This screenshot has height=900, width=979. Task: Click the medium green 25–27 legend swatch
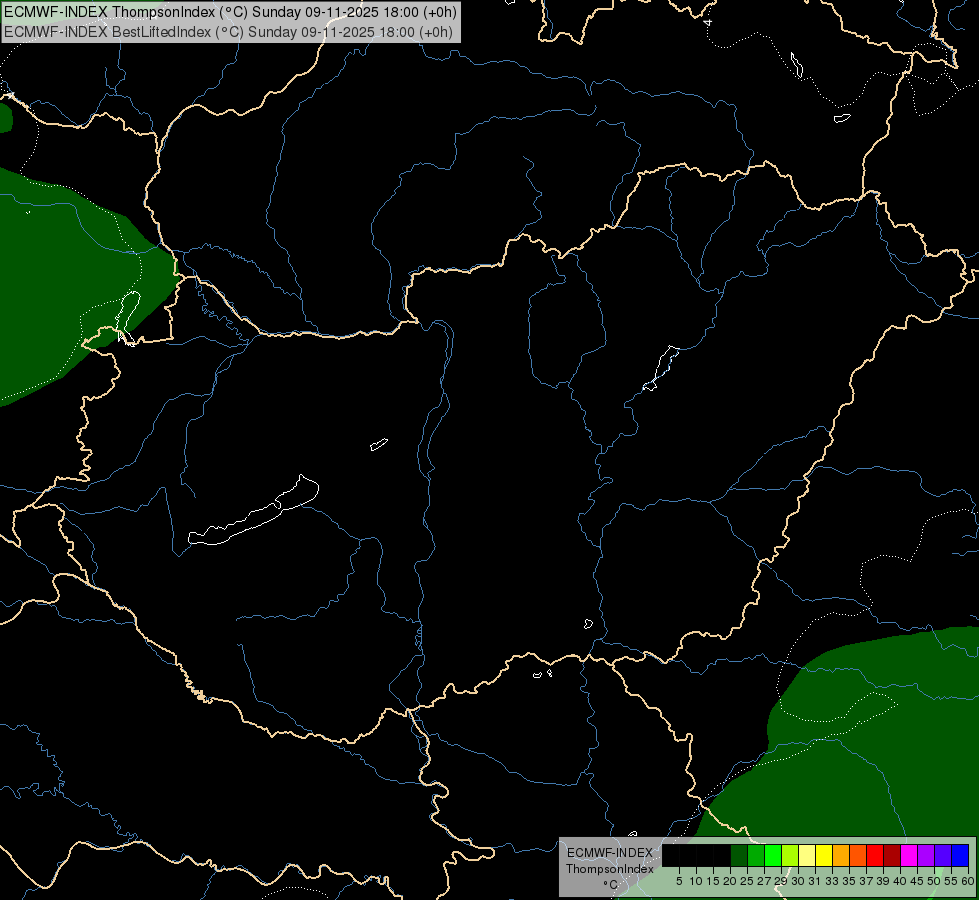point(756,855)
